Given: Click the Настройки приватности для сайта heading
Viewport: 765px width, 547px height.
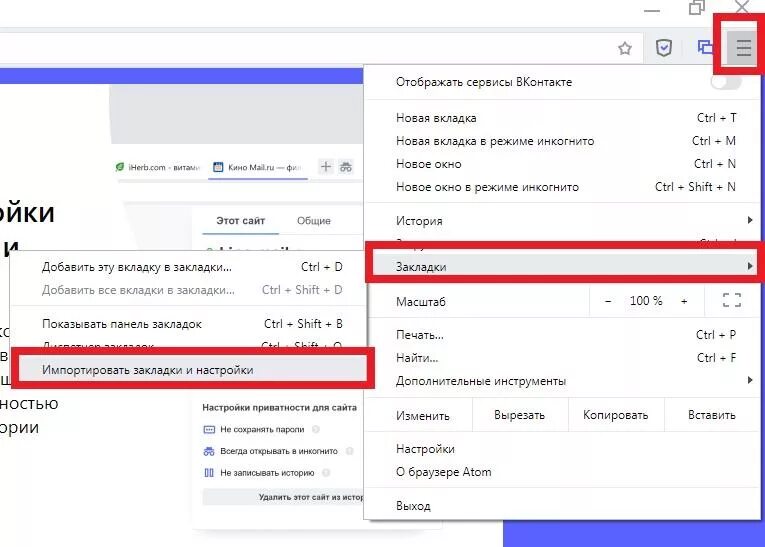Looking at the screenshot, I should coord(280,407).
